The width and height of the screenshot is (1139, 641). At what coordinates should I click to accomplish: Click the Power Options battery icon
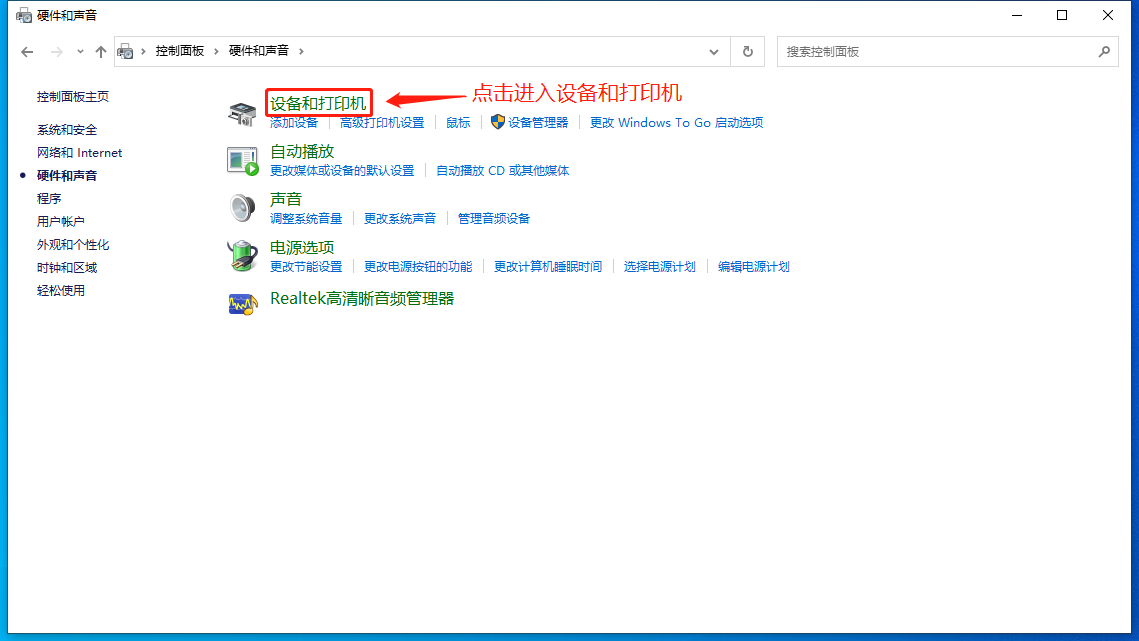(242, 256)
